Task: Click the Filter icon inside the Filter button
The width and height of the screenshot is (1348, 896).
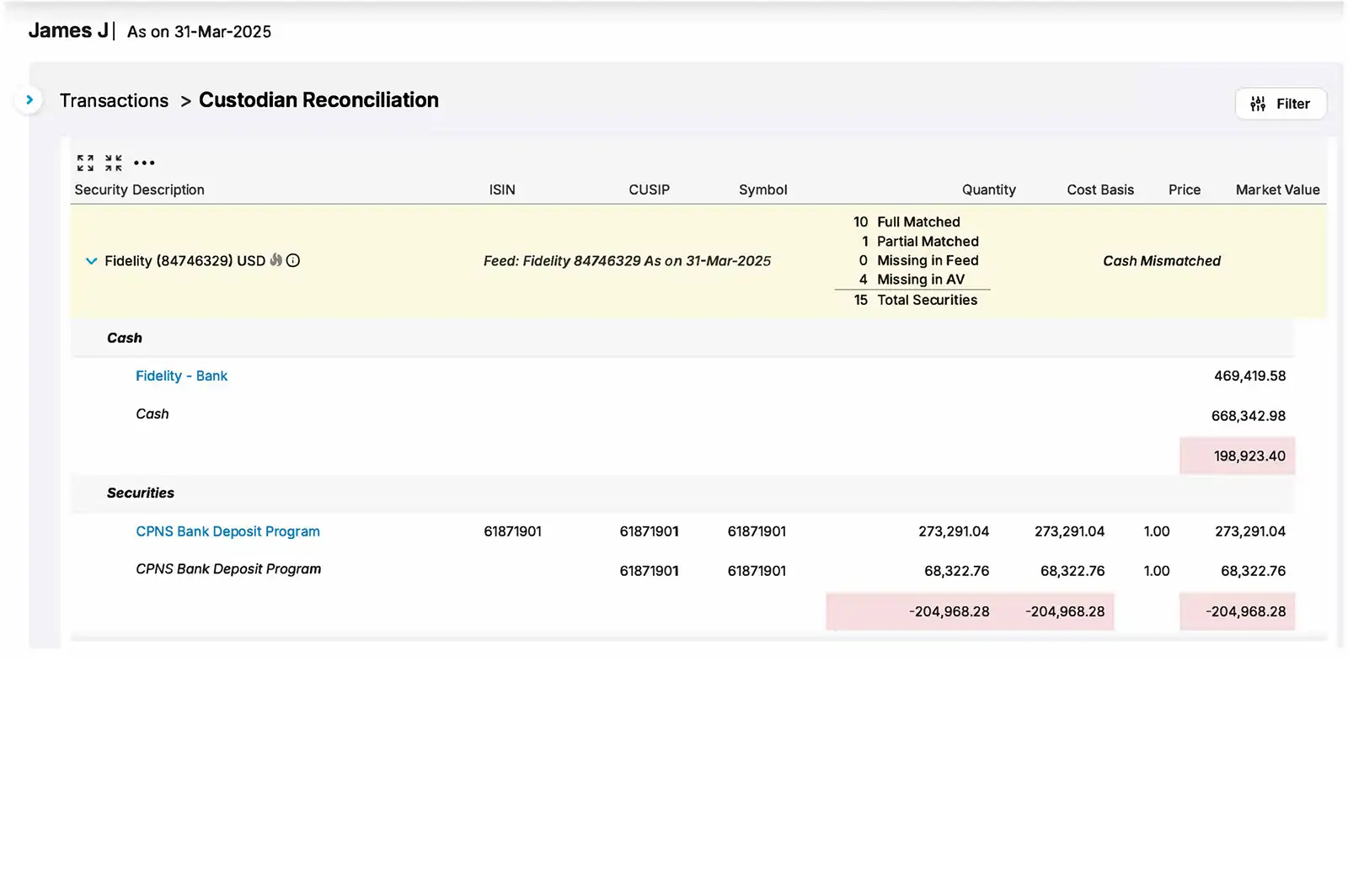Action: pyautogui.click(x=1258, y=104)
